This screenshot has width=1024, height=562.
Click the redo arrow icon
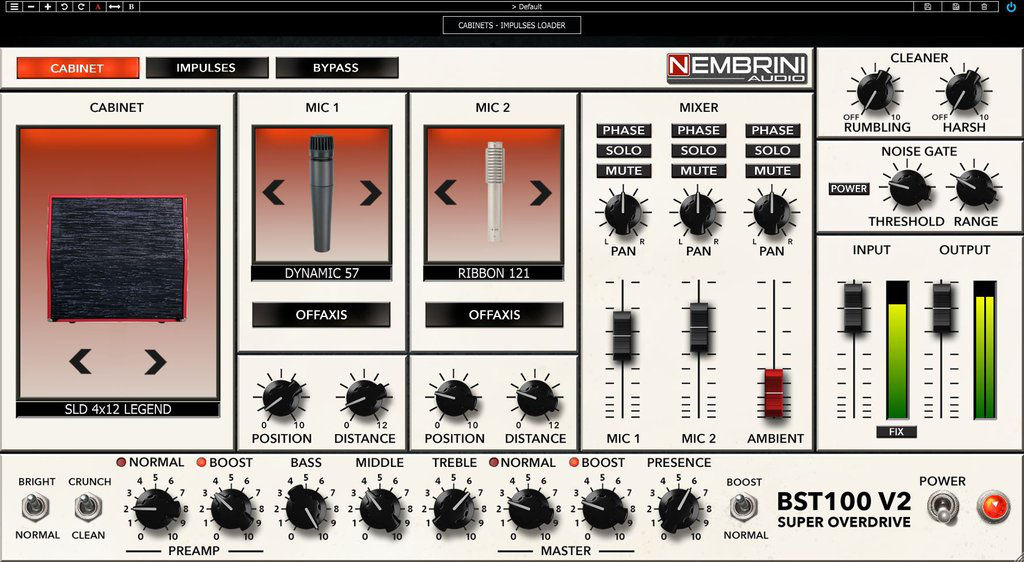click(x=81, y=7)
